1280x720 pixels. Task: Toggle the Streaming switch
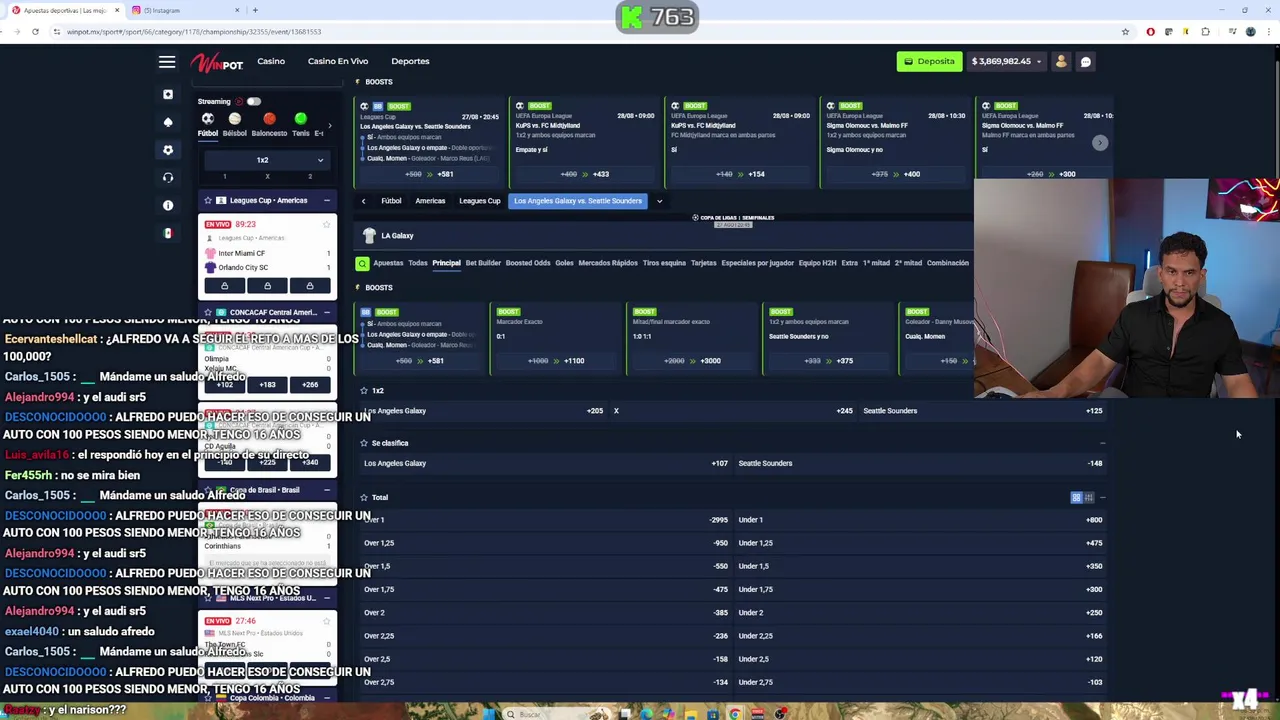(x=254, y=101)
